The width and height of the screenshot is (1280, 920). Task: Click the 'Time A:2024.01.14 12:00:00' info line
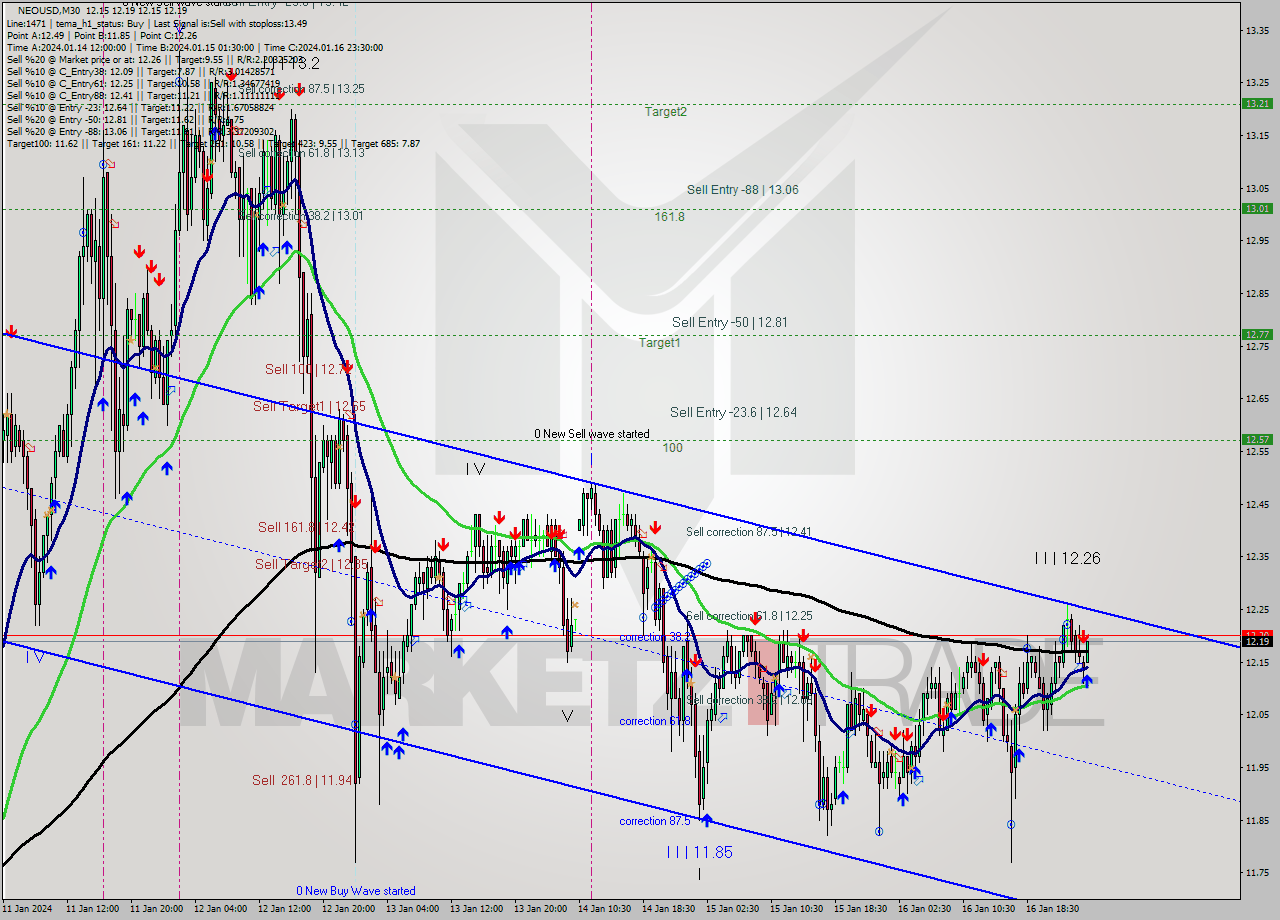(x=195, y=47)
